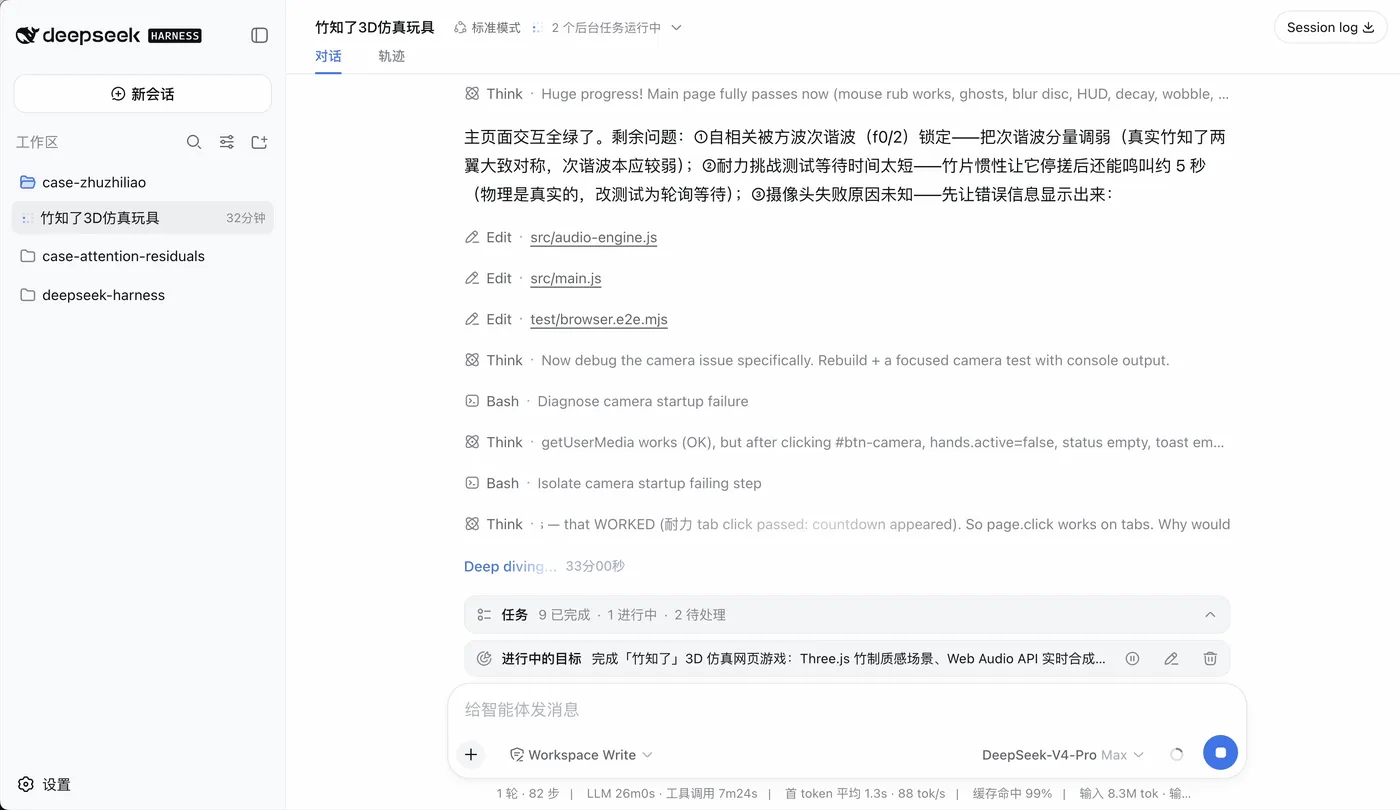The height and width of the screenshot is (810, 1400).
Task: Switch to the 对话 tab
Action: (x=328, y=56)
